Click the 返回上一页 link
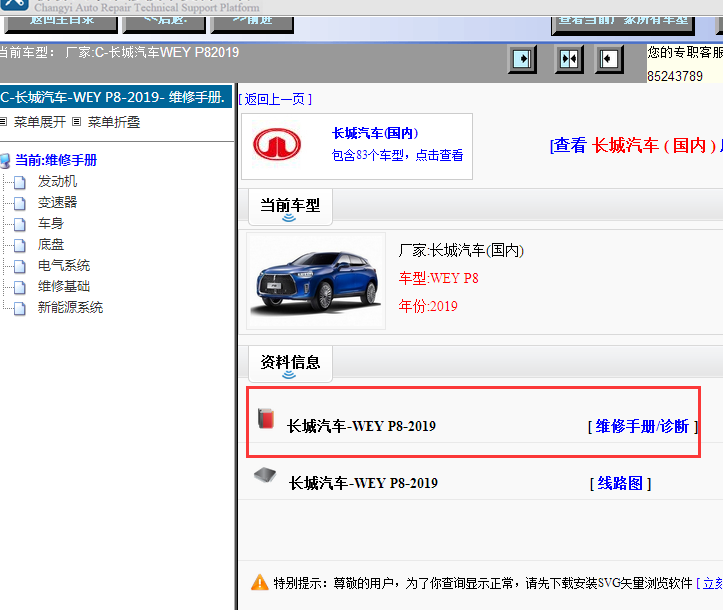Screen dimensions: 723x610 (x=275, y=99)
